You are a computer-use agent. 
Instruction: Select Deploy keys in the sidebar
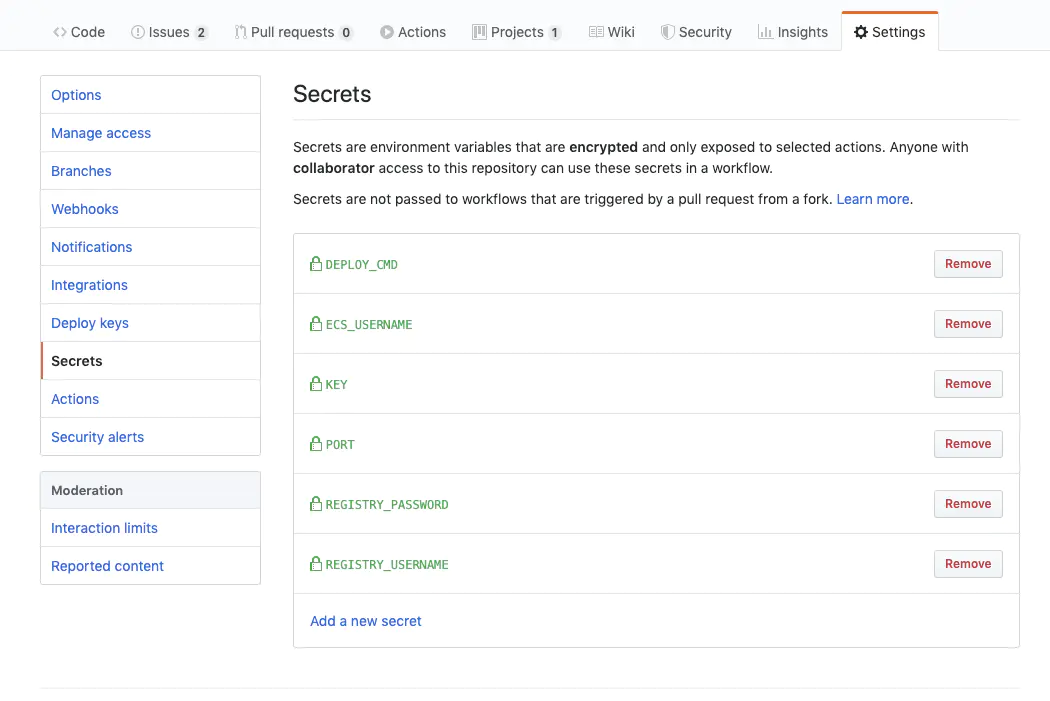point(90,323)
